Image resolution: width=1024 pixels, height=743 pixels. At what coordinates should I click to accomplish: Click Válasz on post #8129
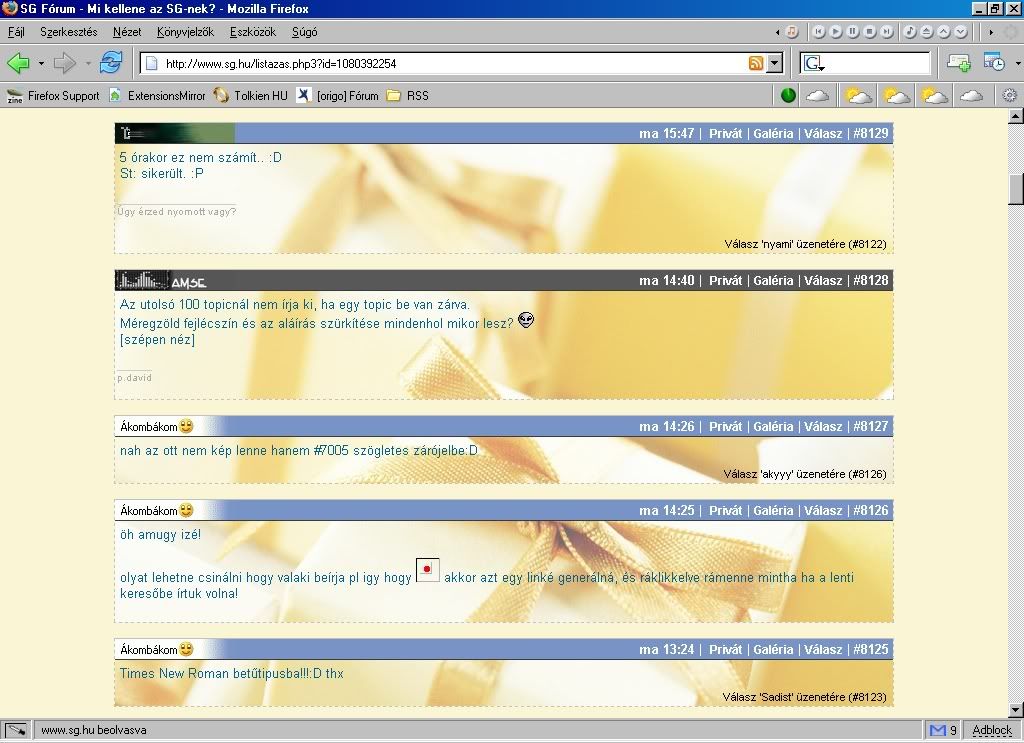[823, 133]
